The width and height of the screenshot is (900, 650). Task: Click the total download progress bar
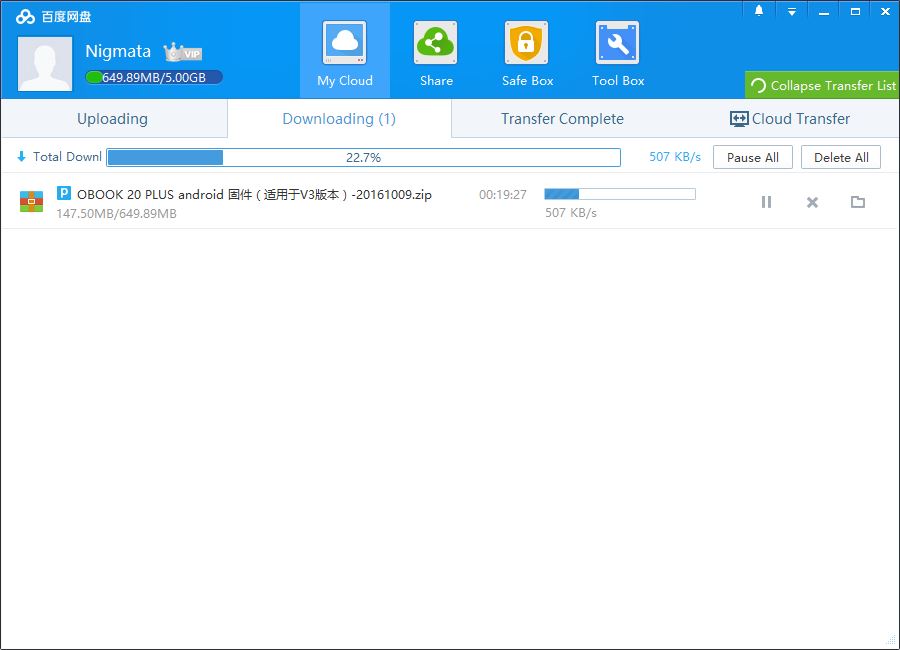[x=363, y=157]
